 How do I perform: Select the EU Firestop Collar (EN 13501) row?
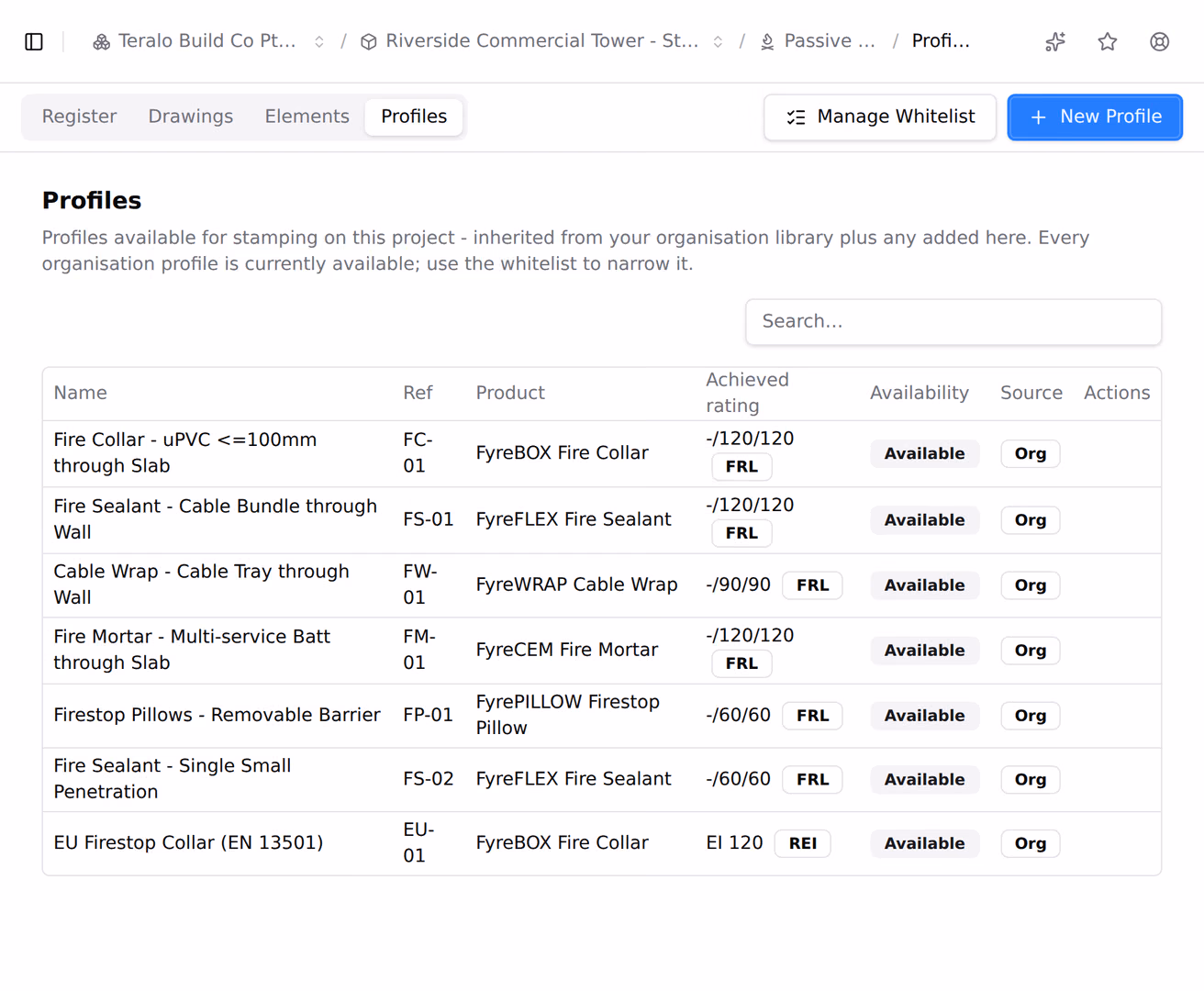click(602, 843)
